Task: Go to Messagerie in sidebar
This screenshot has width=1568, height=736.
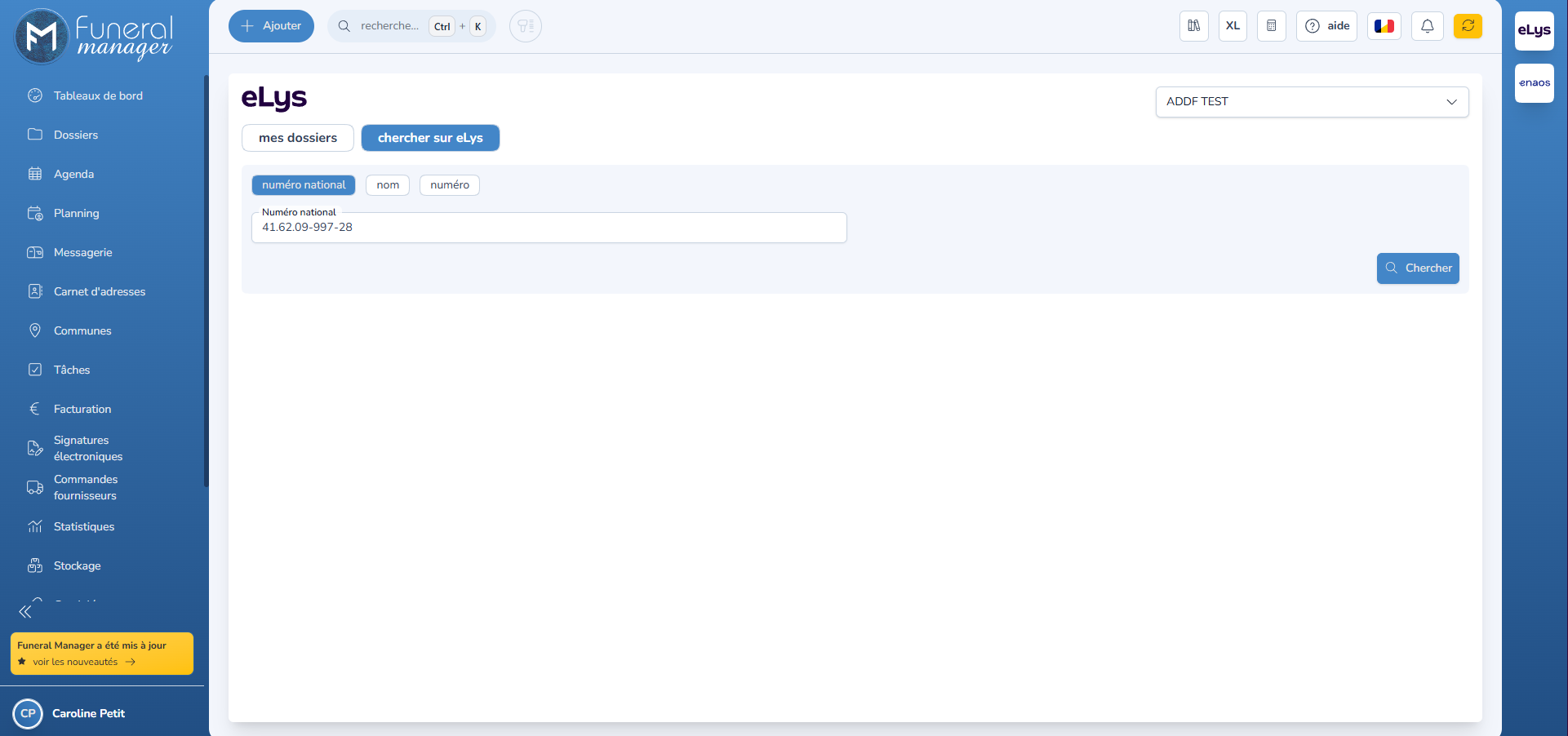Action: (83, 252)
